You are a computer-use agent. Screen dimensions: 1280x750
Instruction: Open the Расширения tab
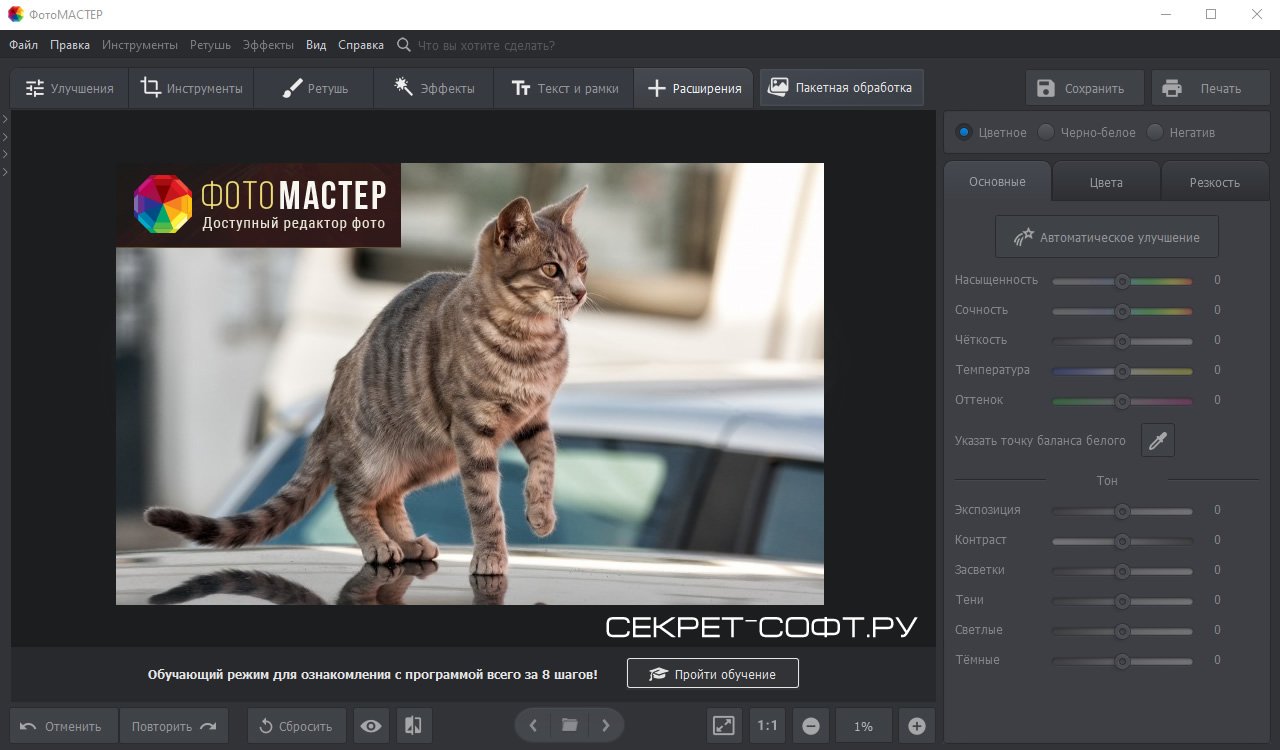[694, 88]
